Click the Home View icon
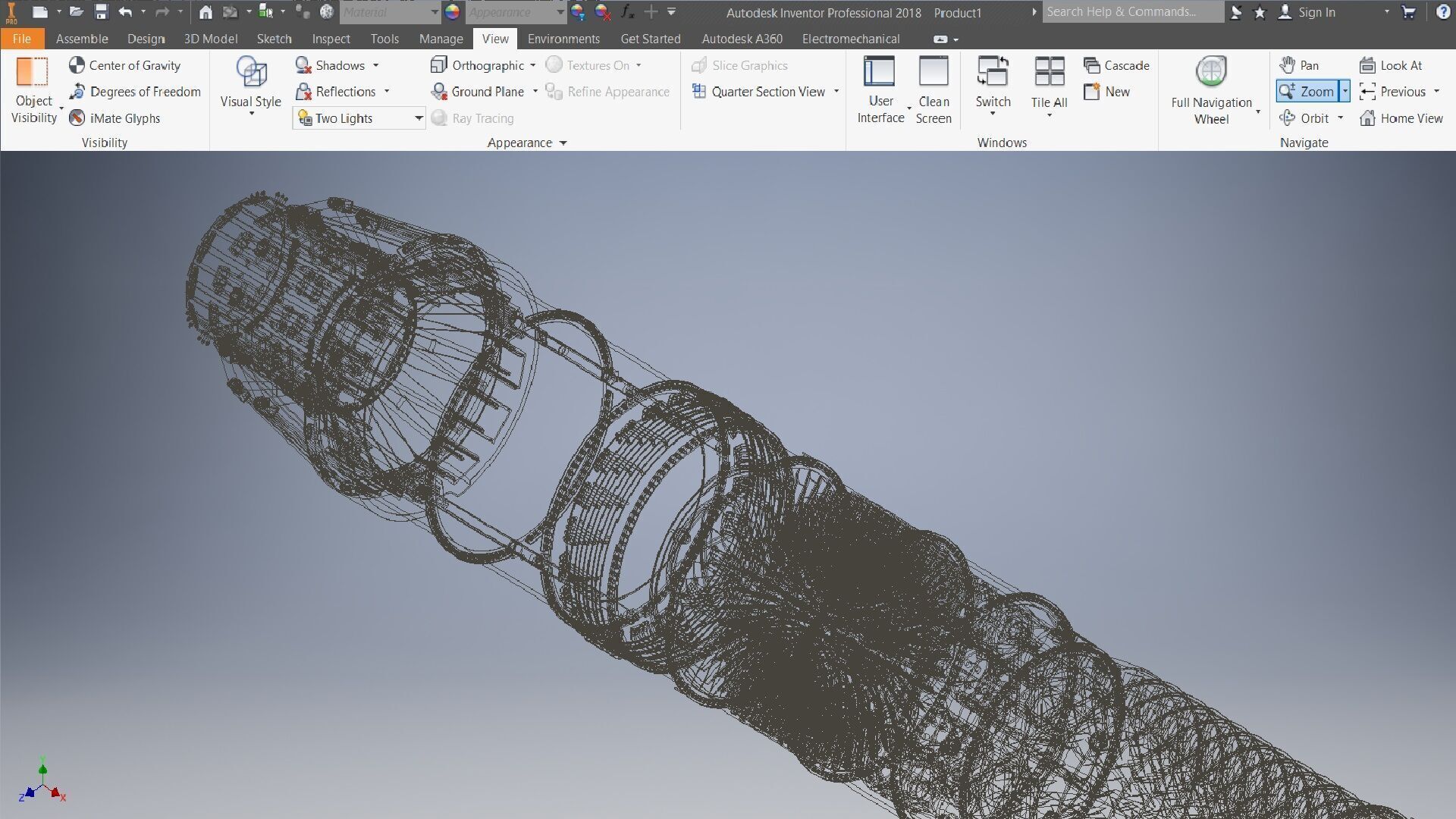 click(1367, 118)
